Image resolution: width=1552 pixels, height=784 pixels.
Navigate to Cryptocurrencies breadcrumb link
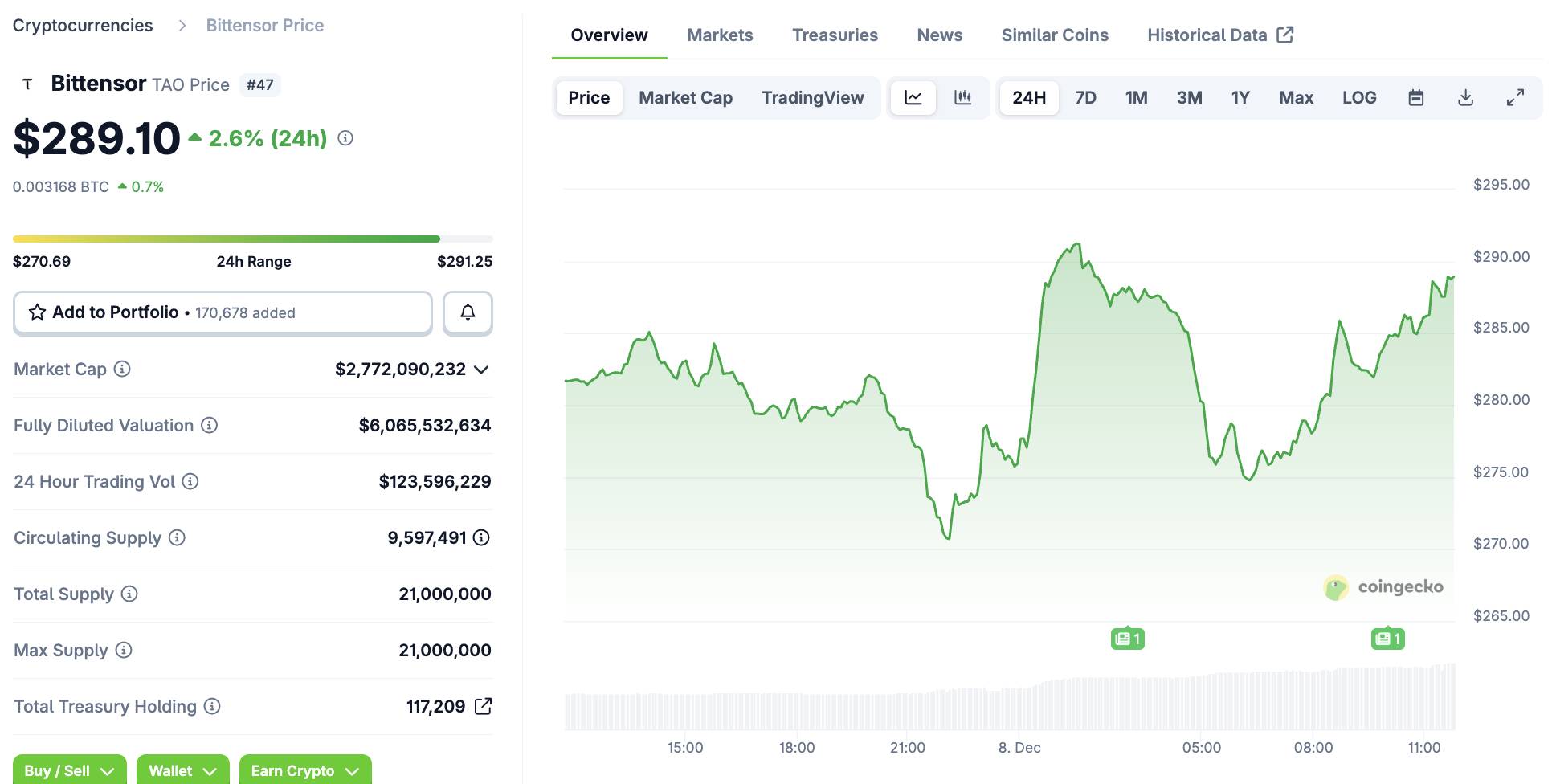[83, 26]
